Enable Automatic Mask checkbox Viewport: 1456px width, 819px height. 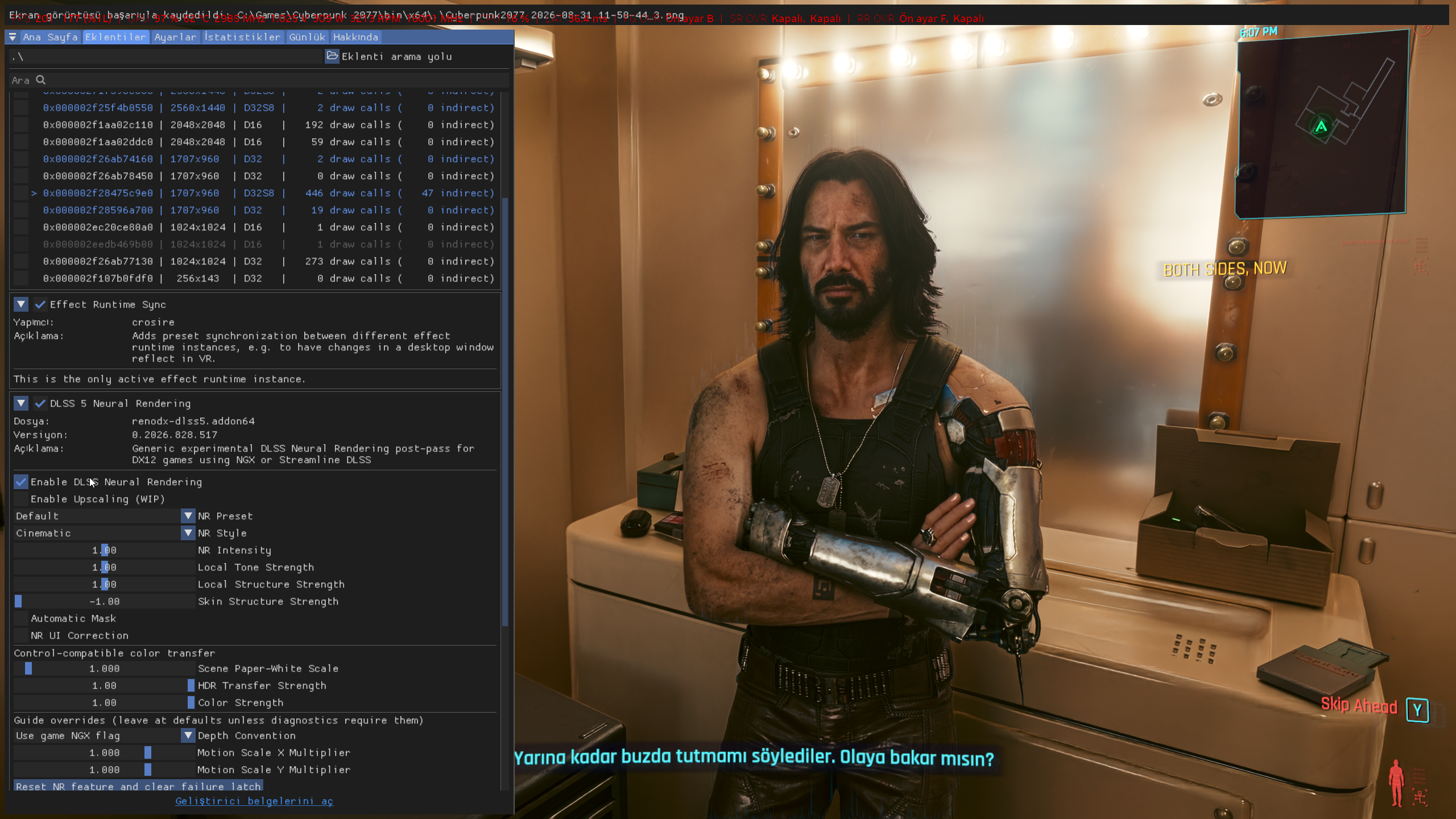pyautogui.click(x=21, y=619)
